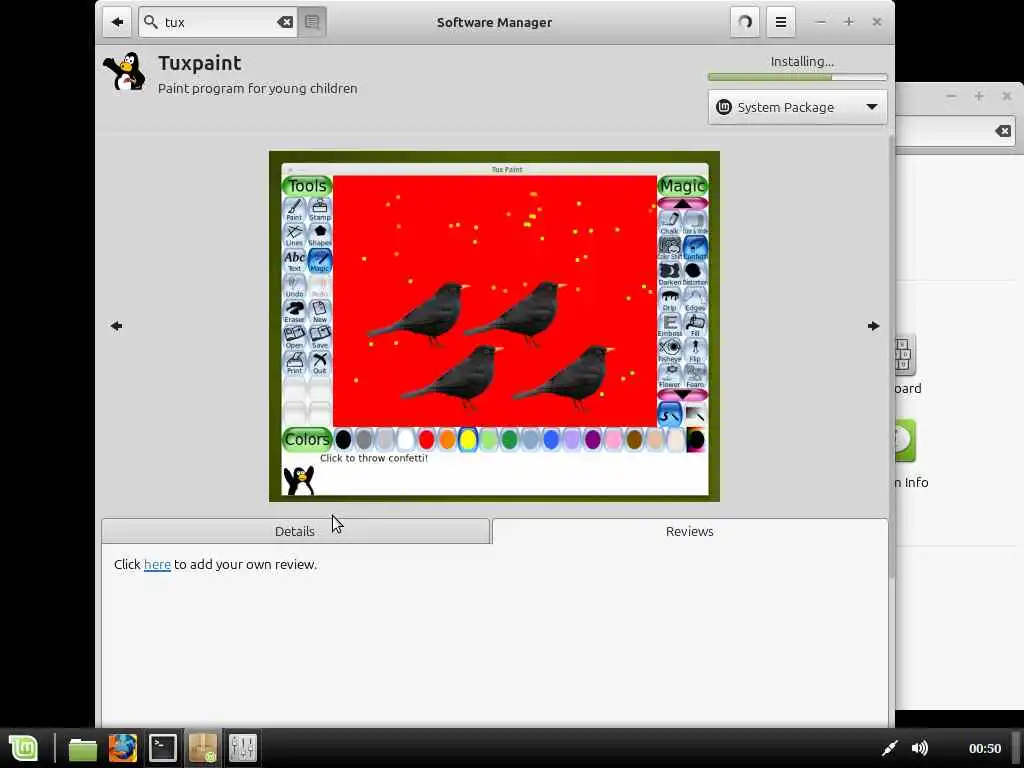Launch the file manager from the taskbar
The height and width of the screenshot is (768, 1024).
coord(83,748)
